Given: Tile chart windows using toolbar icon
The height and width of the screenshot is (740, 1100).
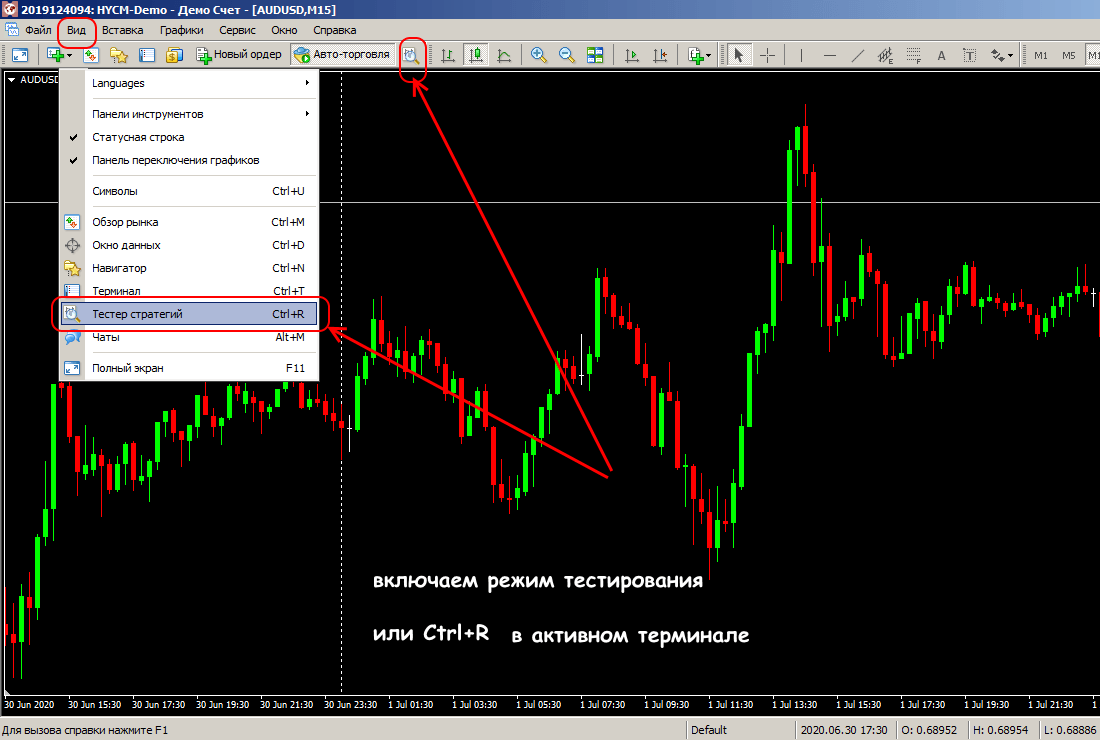Looking at the screenshot, I should click(595, 55).
